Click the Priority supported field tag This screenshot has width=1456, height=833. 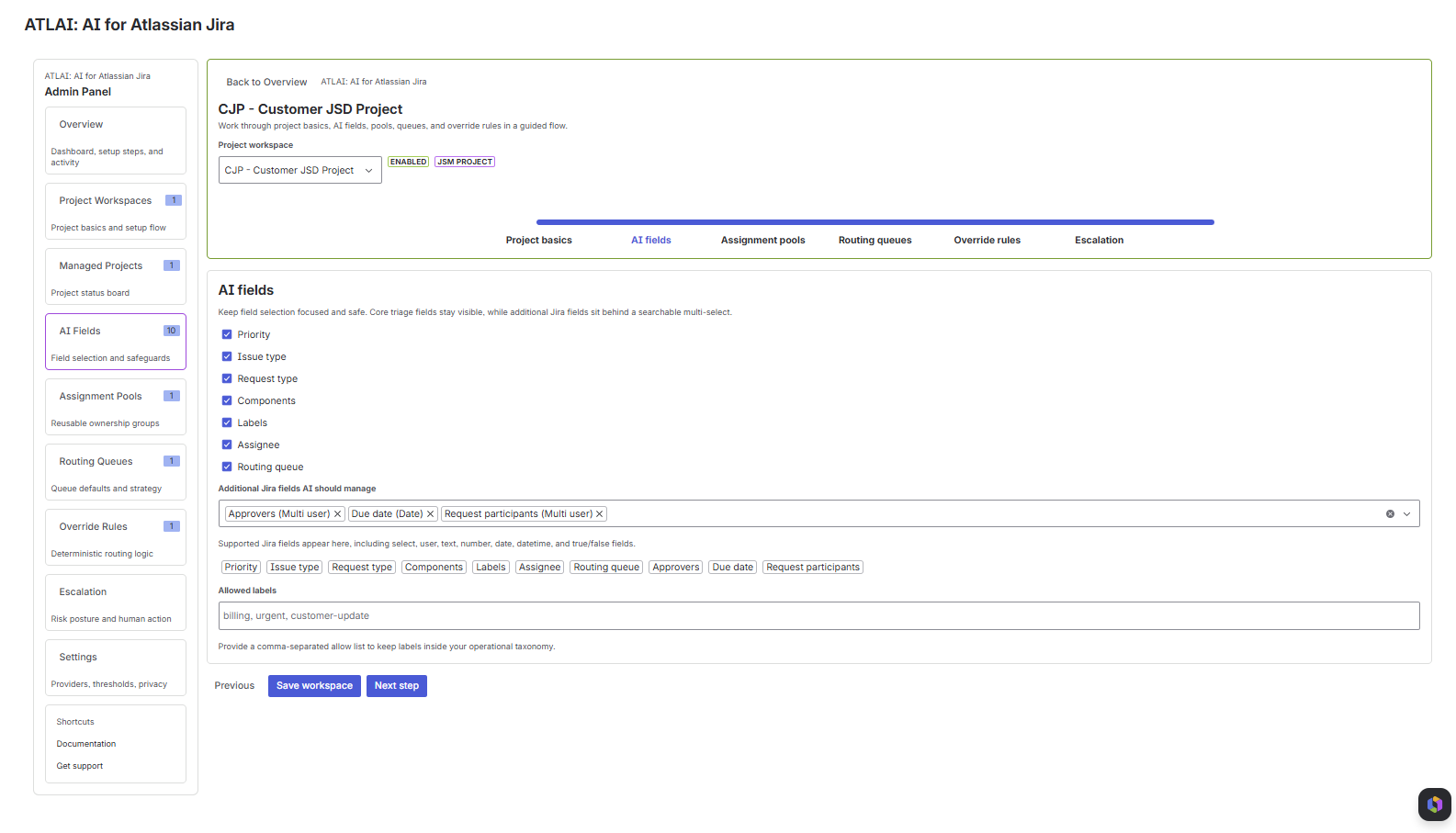point(242,568)
